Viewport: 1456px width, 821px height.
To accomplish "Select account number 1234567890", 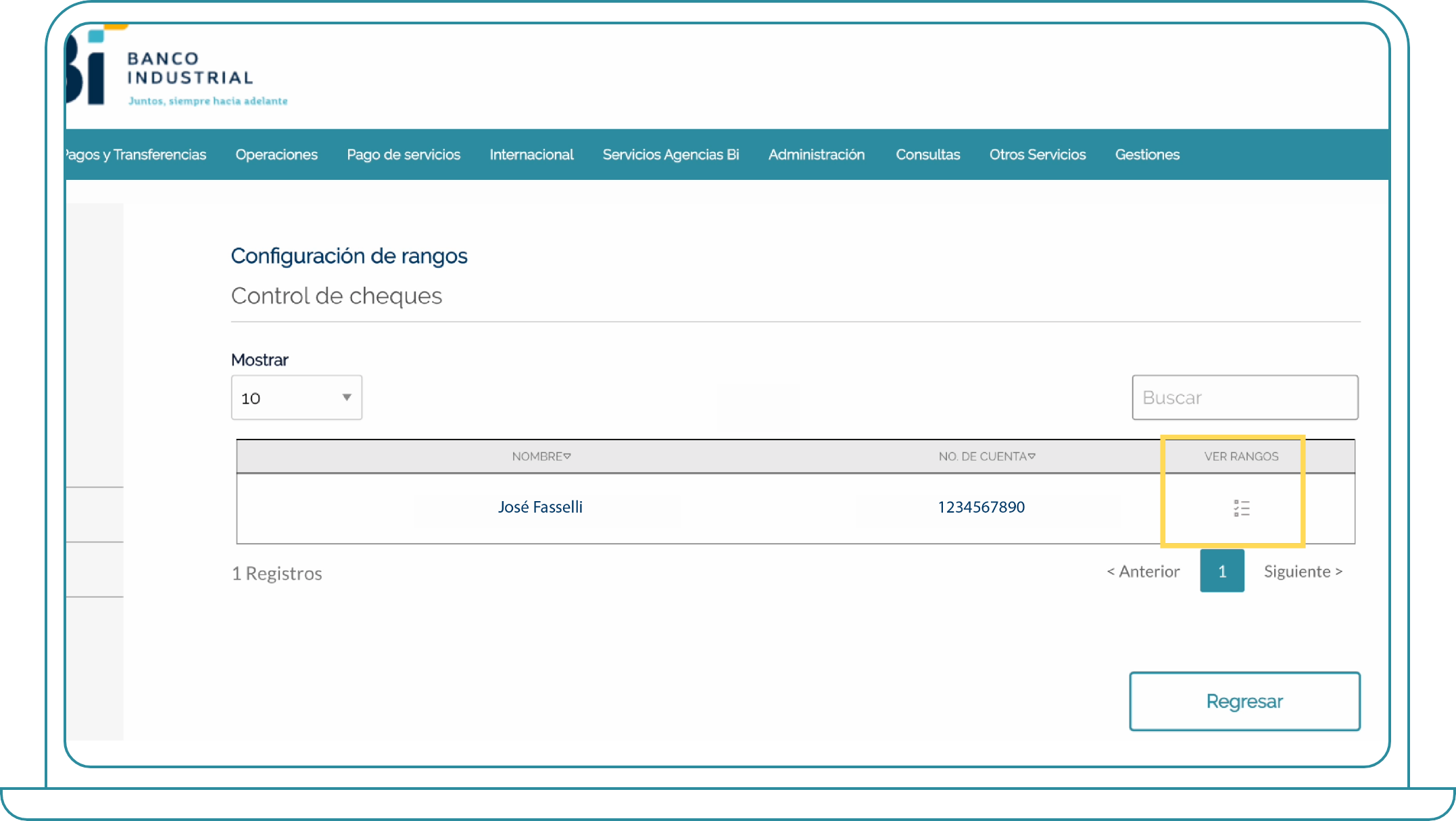I will point(981,507).
